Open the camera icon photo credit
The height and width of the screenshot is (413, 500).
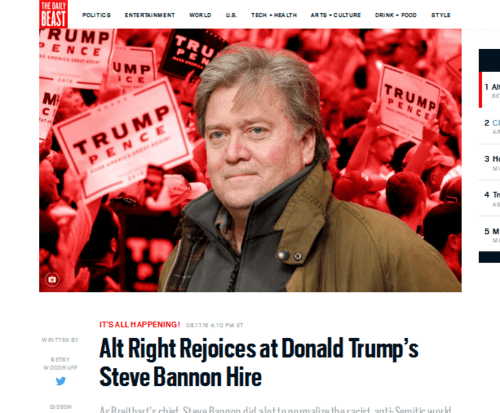[x=52, y=279]
